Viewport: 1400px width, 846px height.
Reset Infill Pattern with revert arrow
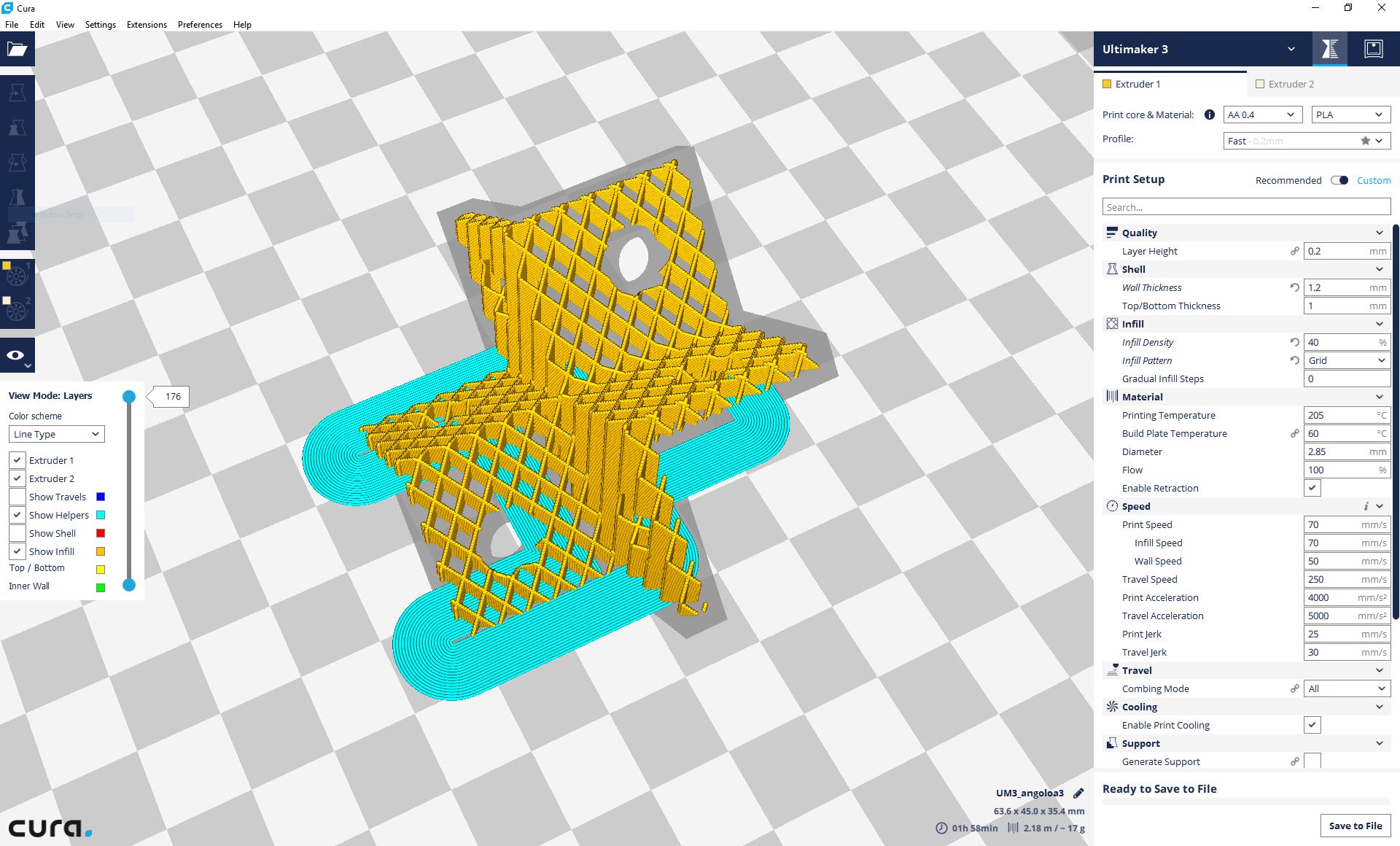click(x=1295, y=360)
